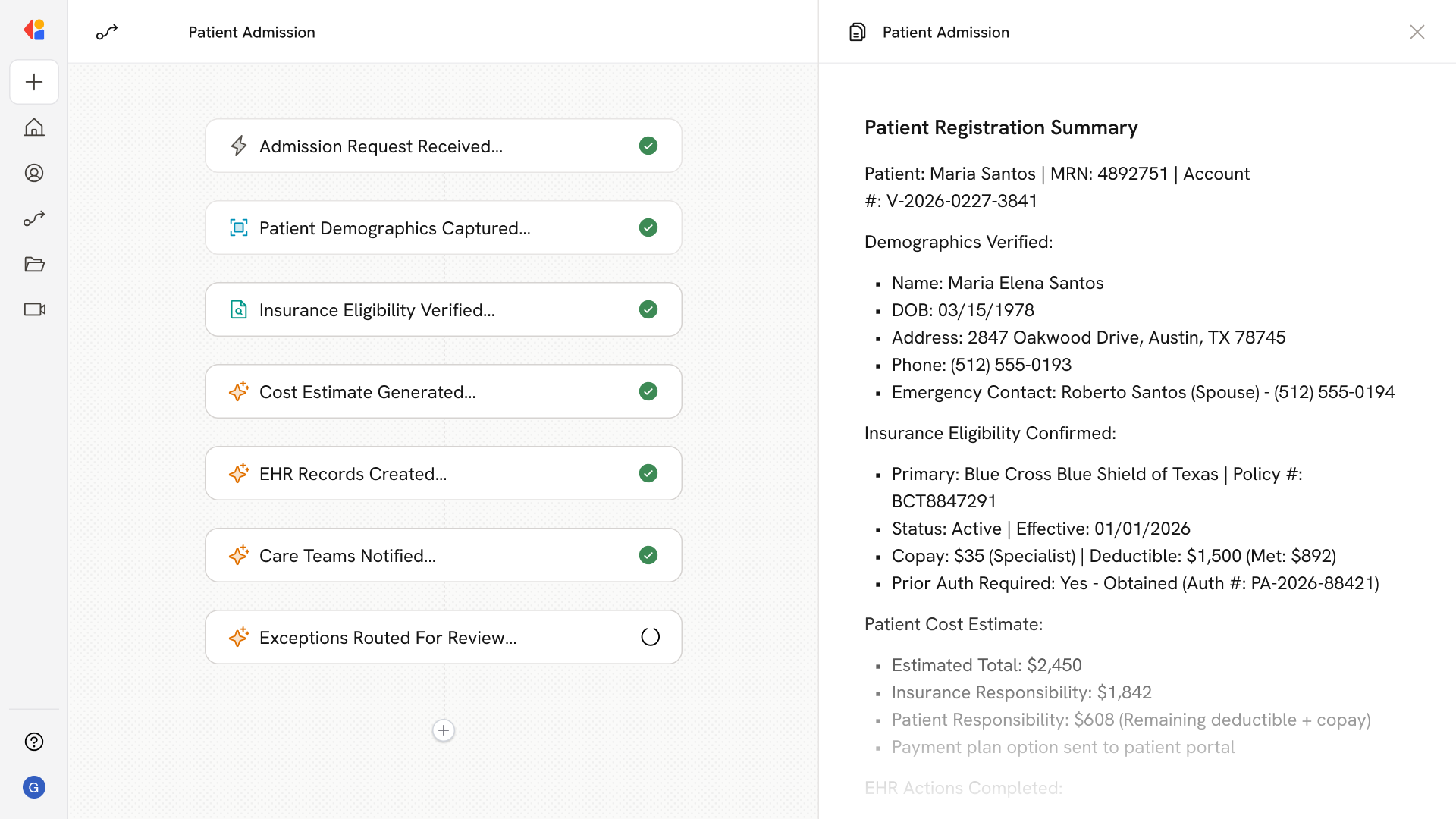The height and width of the screenshot is (819, 1456).
Task: Click green check on Admission Request Received
Action: click(x=648, y=146)
